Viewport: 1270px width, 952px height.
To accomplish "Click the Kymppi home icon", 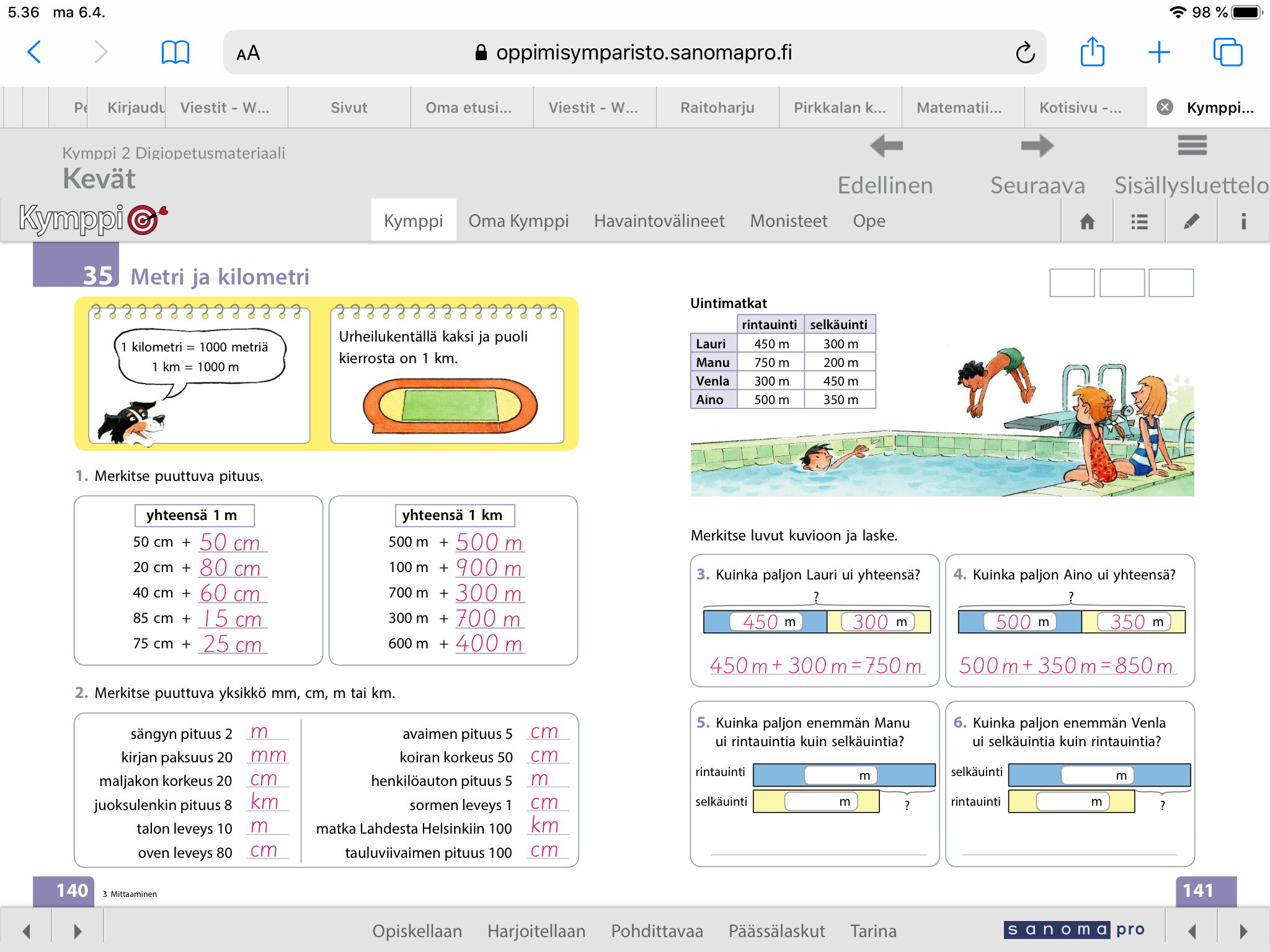I will tap(1087, 221).
